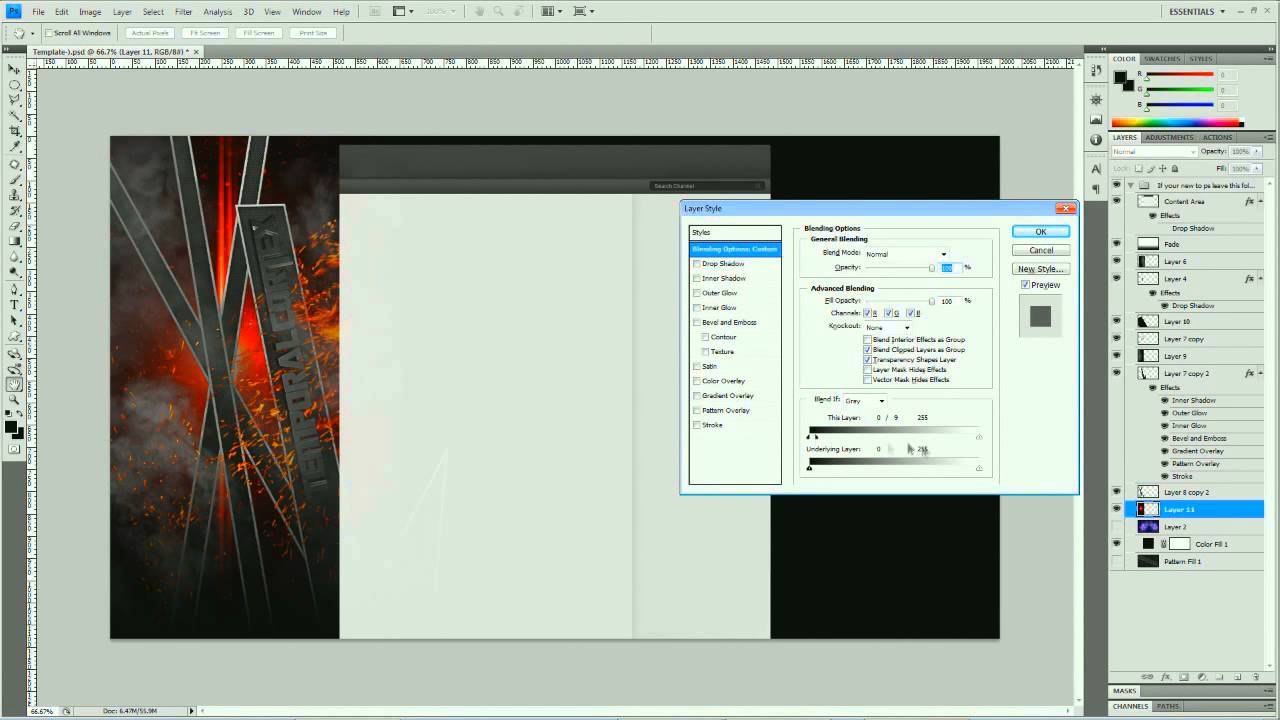Enable the Stroke style checkbox
The width and height of the screenshot is (1280, 720).
[x=696, y=425]
